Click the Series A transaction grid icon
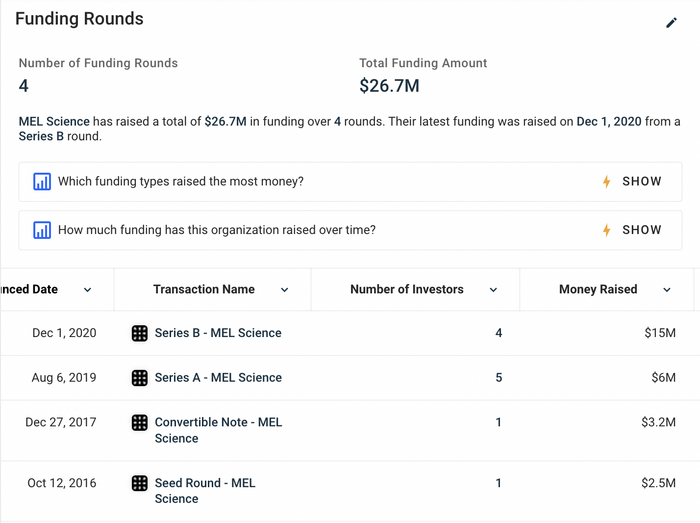 pyautogui.click(x=140, y=378)
